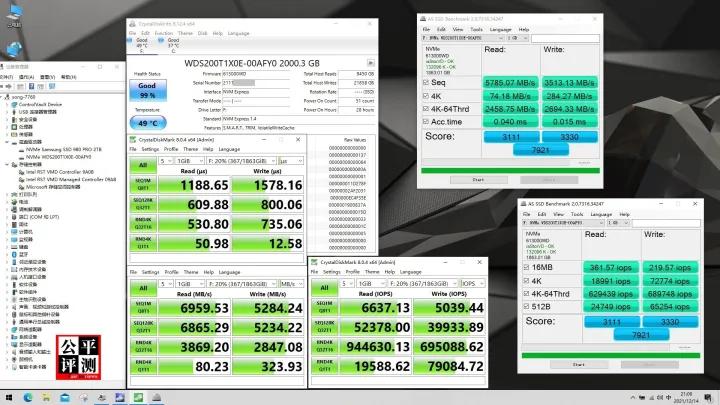Expand USB controllers node in Device Manager

coord(8,112)
